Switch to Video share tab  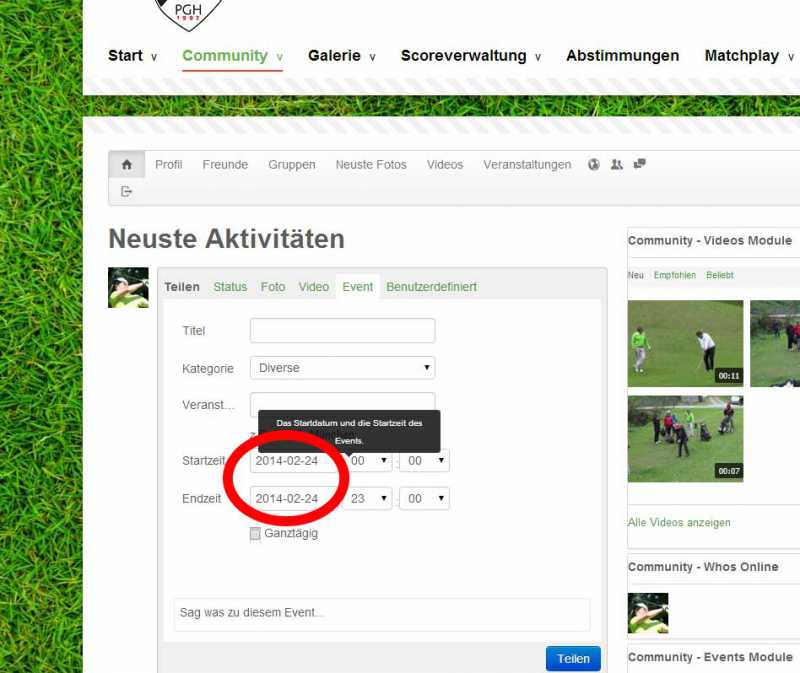(314, 287)
